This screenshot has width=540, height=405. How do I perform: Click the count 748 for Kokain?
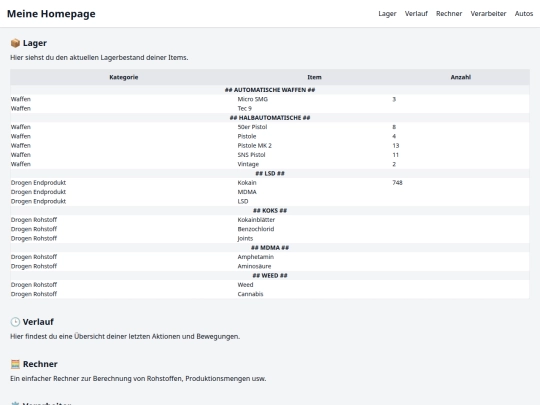[397, 183]
